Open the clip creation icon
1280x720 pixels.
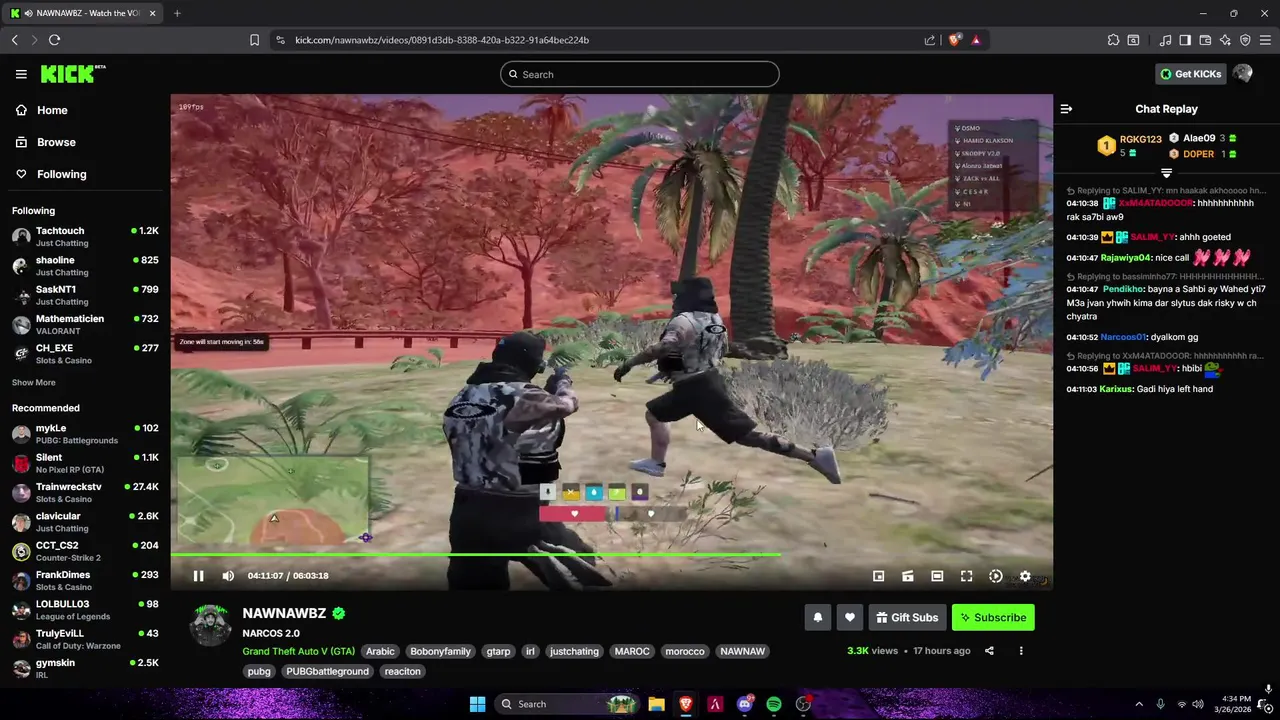click(908, 576)
